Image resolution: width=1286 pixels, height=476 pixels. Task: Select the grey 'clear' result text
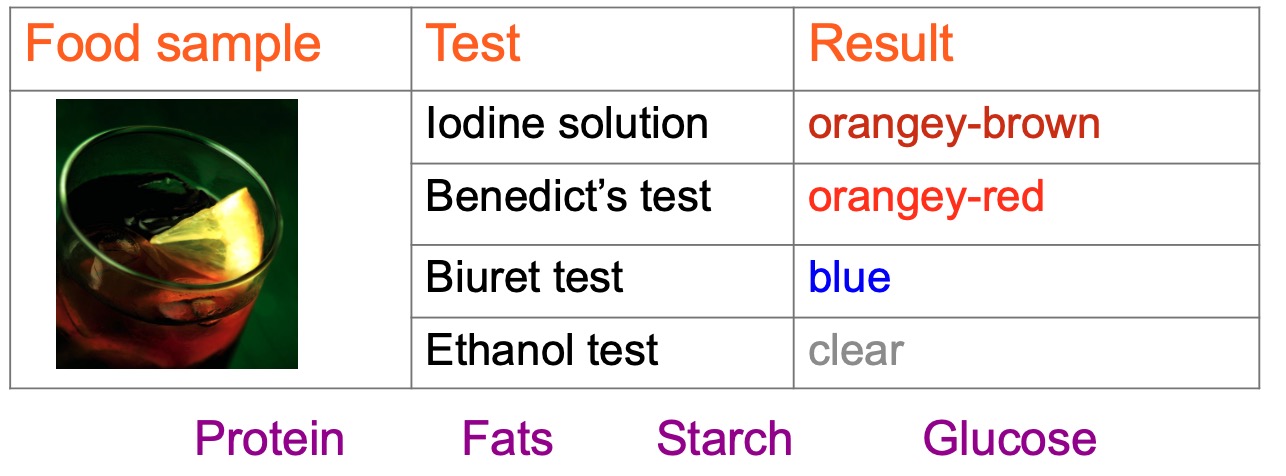(856, 351)
